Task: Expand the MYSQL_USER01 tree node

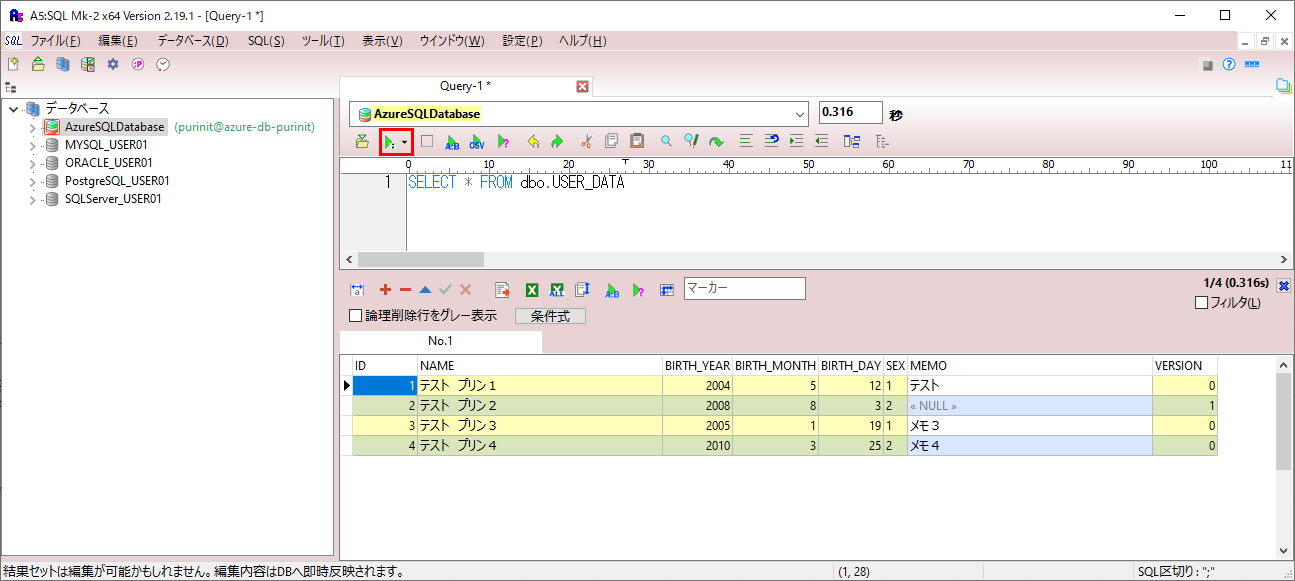Action: click(x=32, y=146)
